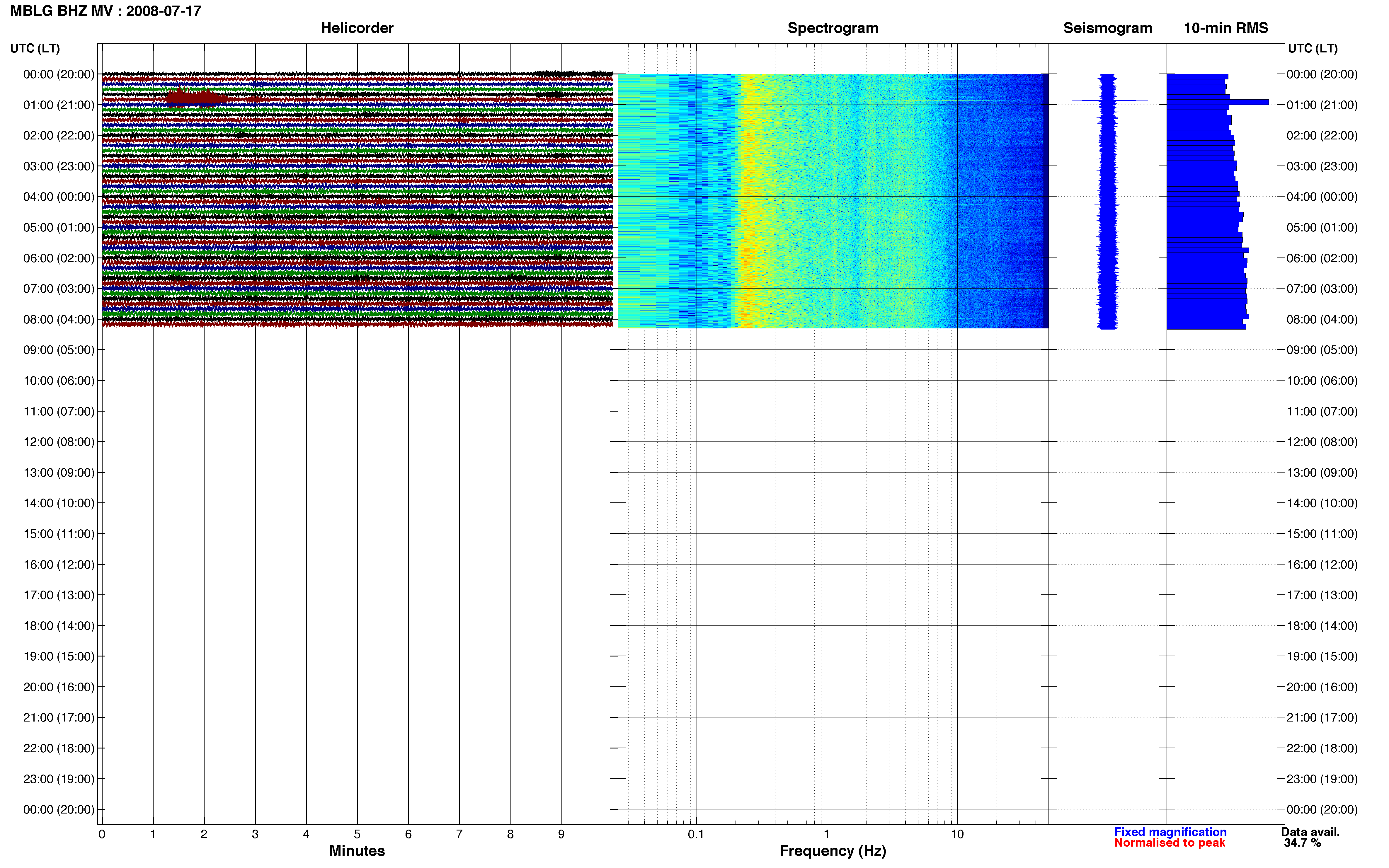The width and height of the screenshot is (1389, 868).
Task: Click the 04:00 (00:00) label on the left axis
Action: (59, 197)
